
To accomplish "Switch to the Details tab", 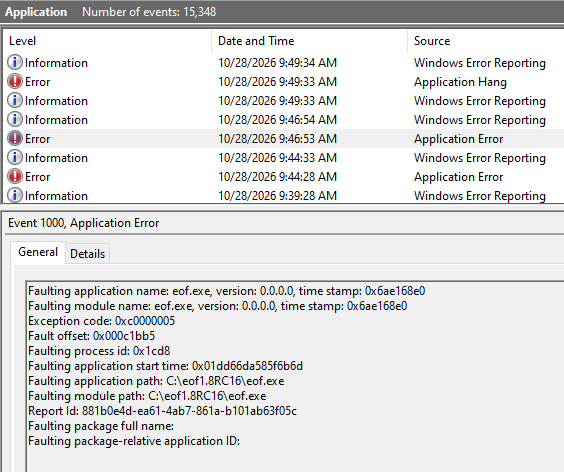I will (87, 254).
